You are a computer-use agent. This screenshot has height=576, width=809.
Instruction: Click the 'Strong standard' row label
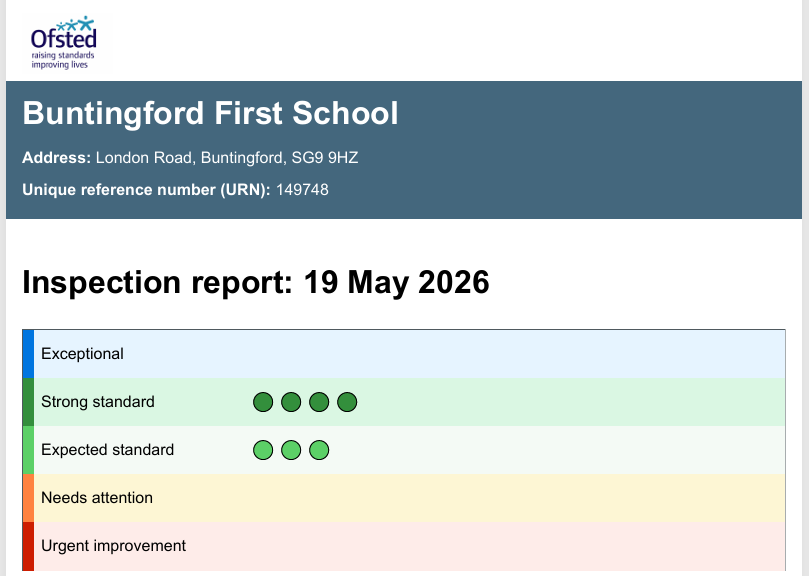[x=98, y=402]
